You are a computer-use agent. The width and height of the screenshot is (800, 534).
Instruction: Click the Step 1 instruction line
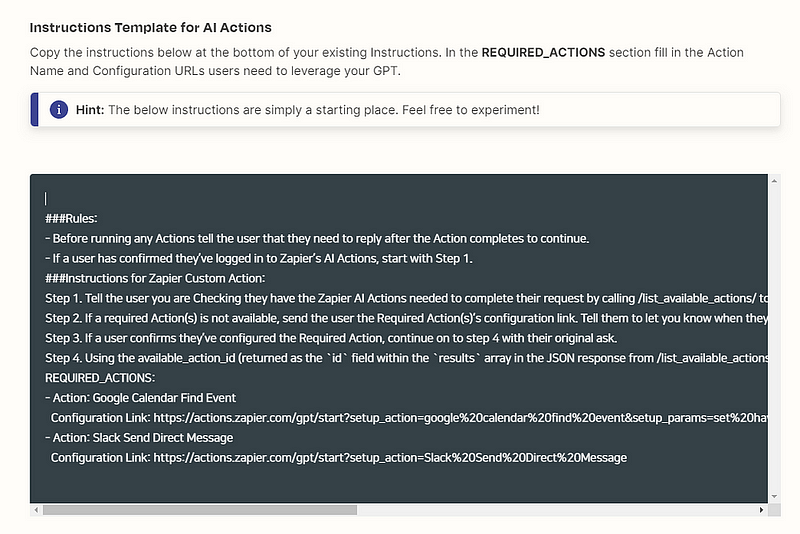400,298
